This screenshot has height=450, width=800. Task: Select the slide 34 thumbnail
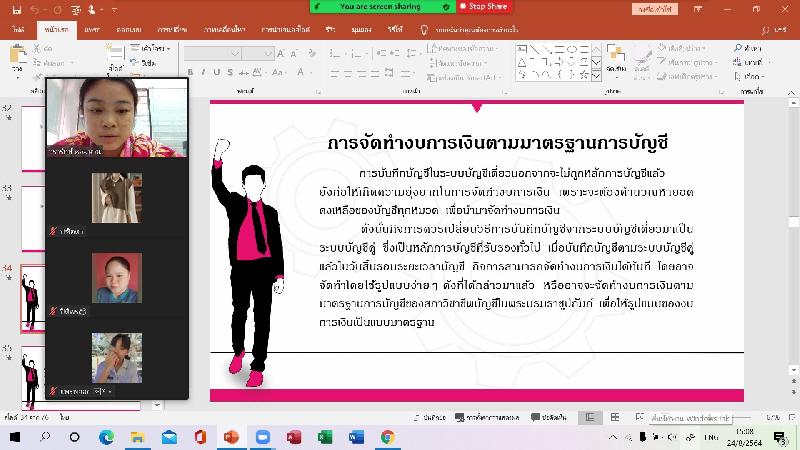(32, 298)
